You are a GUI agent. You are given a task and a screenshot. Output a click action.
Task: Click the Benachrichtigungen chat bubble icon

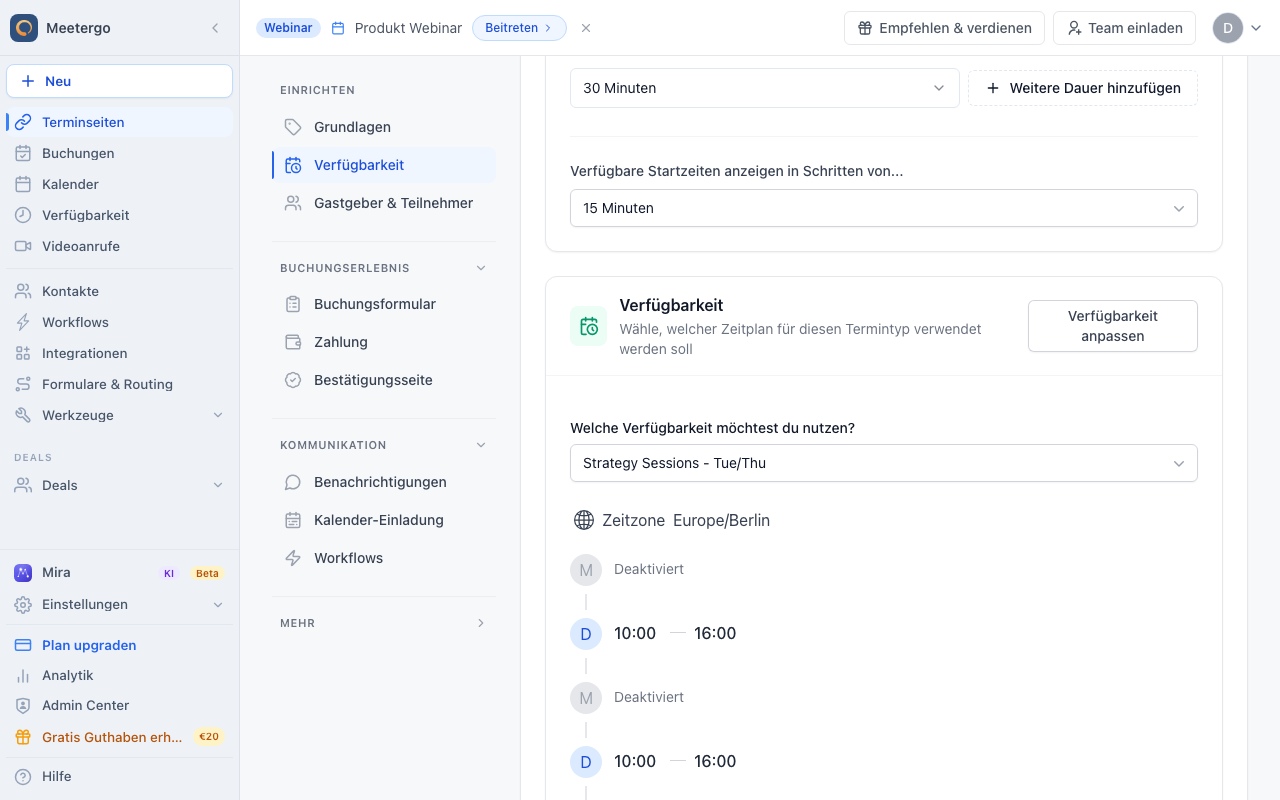[x=293, y=482]
